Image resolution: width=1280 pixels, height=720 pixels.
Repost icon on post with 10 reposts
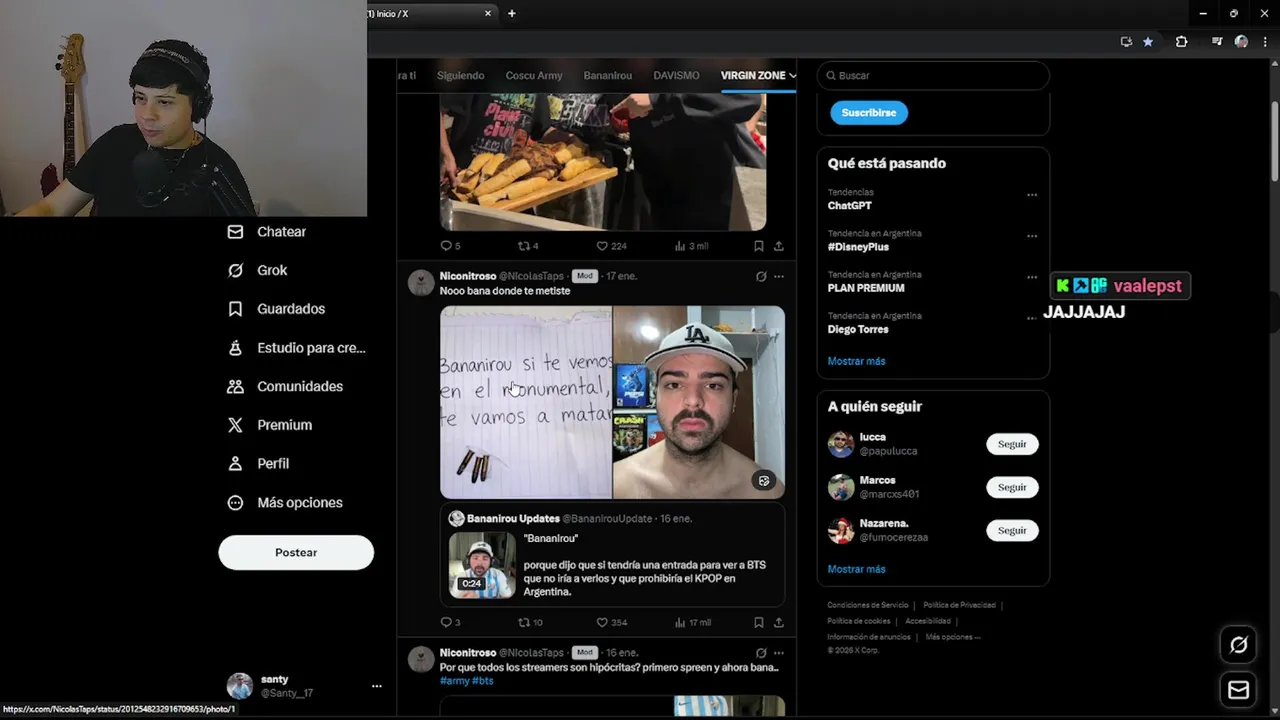pyautogui.click(x=523, y=622)
